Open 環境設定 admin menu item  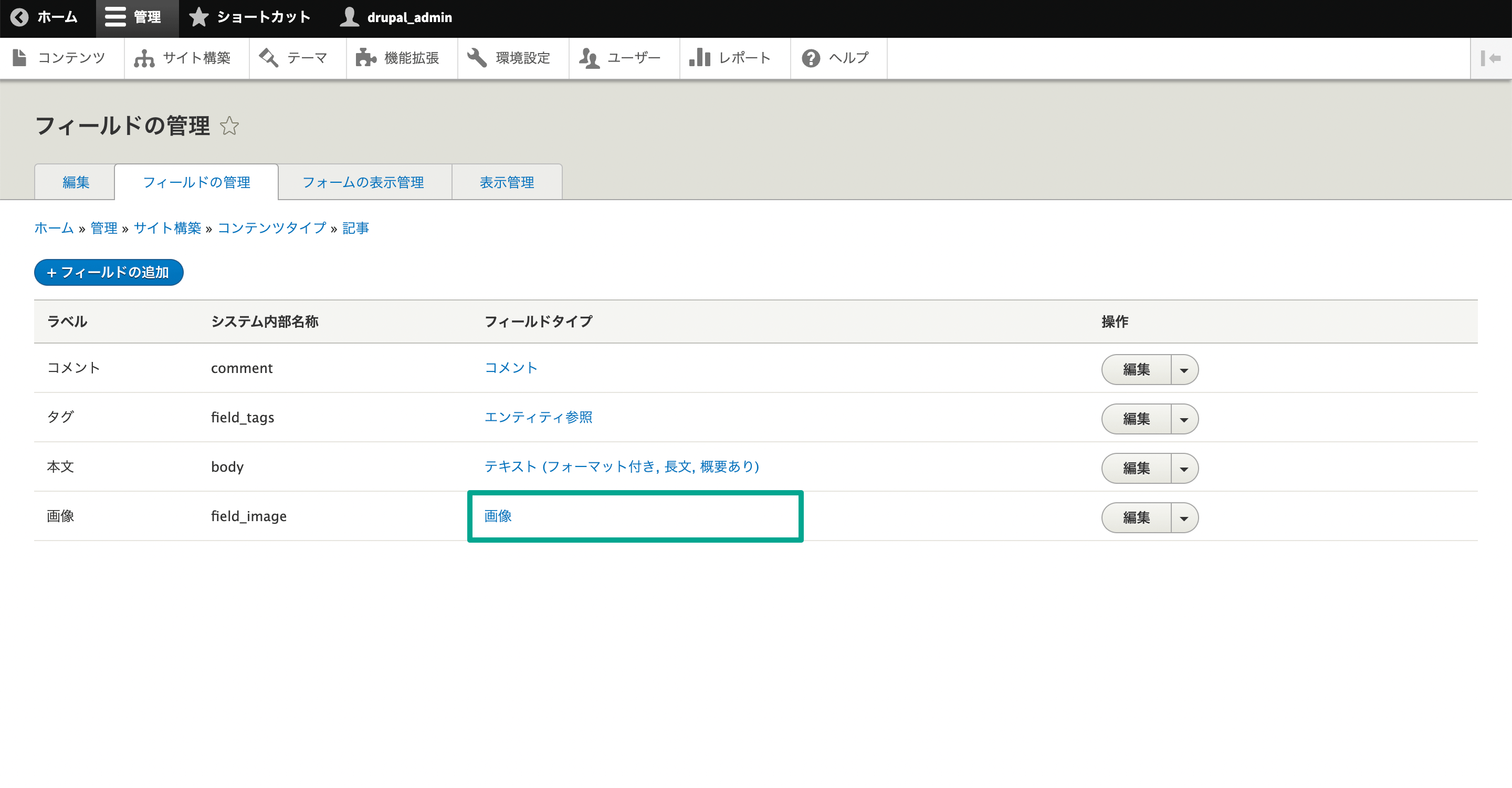point(513,58)
